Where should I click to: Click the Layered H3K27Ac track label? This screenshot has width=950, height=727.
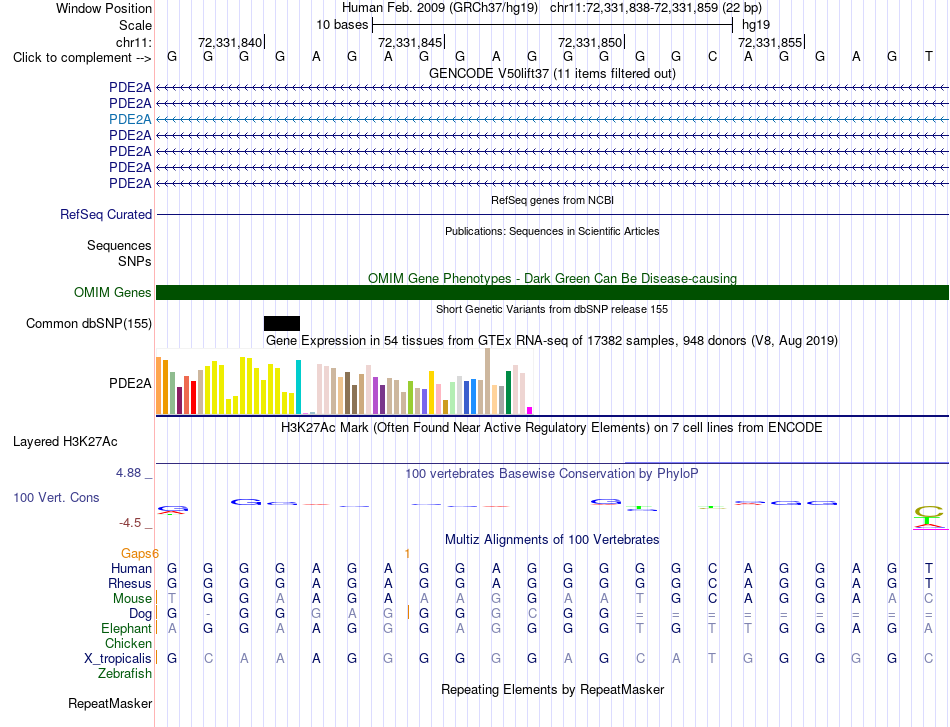[65, 442]
